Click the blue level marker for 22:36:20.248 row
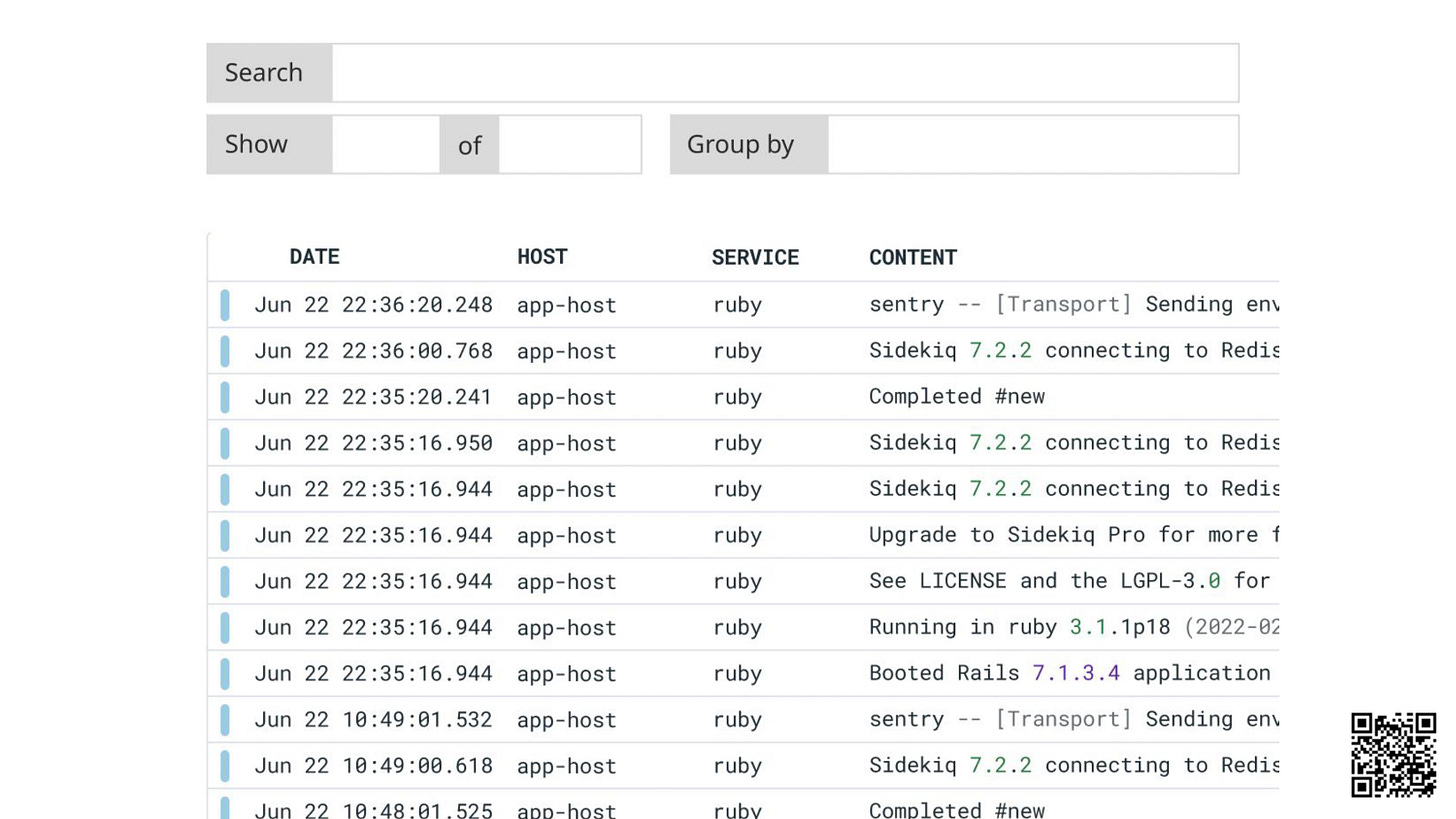 225,305
